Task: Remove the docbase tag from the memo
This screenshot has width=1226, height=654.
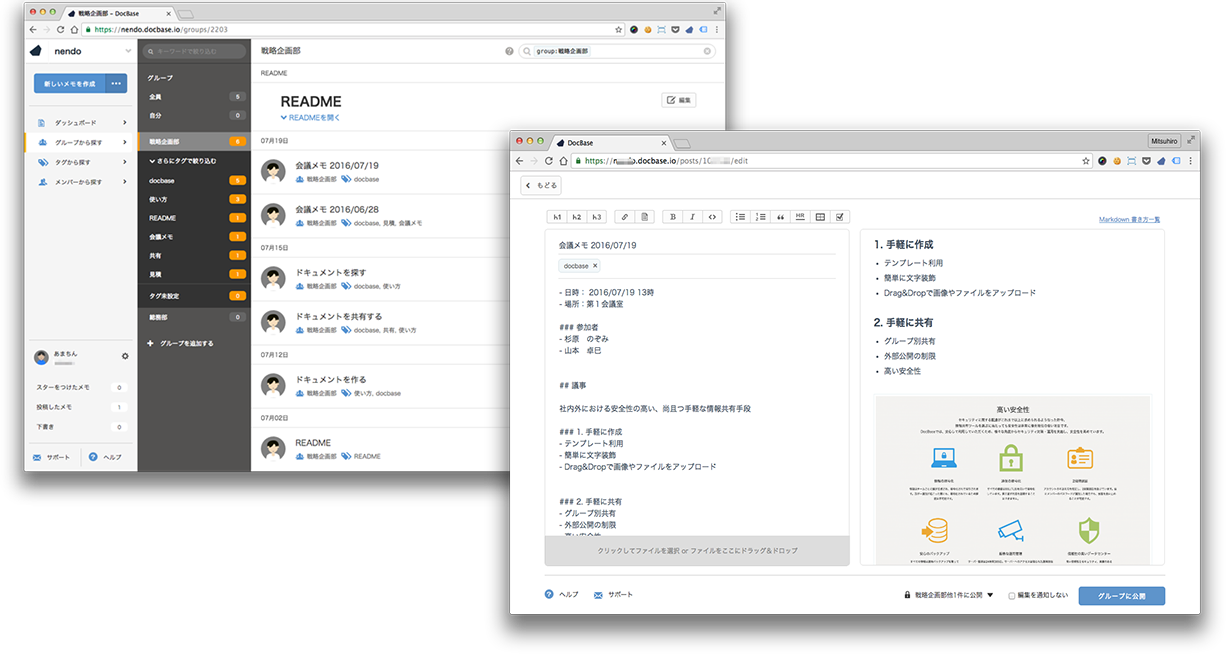Action: (x=595, y=266)
